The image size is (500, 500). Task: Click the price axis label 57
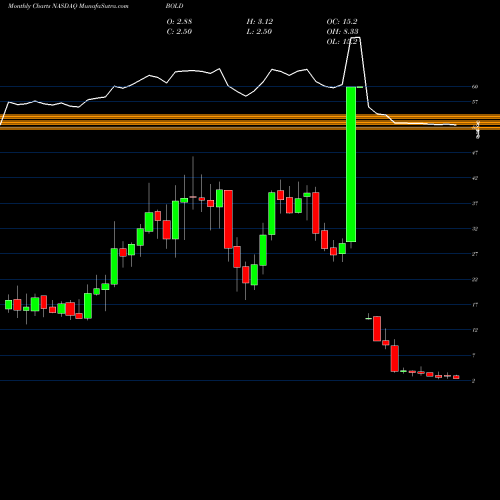(475, 102)
